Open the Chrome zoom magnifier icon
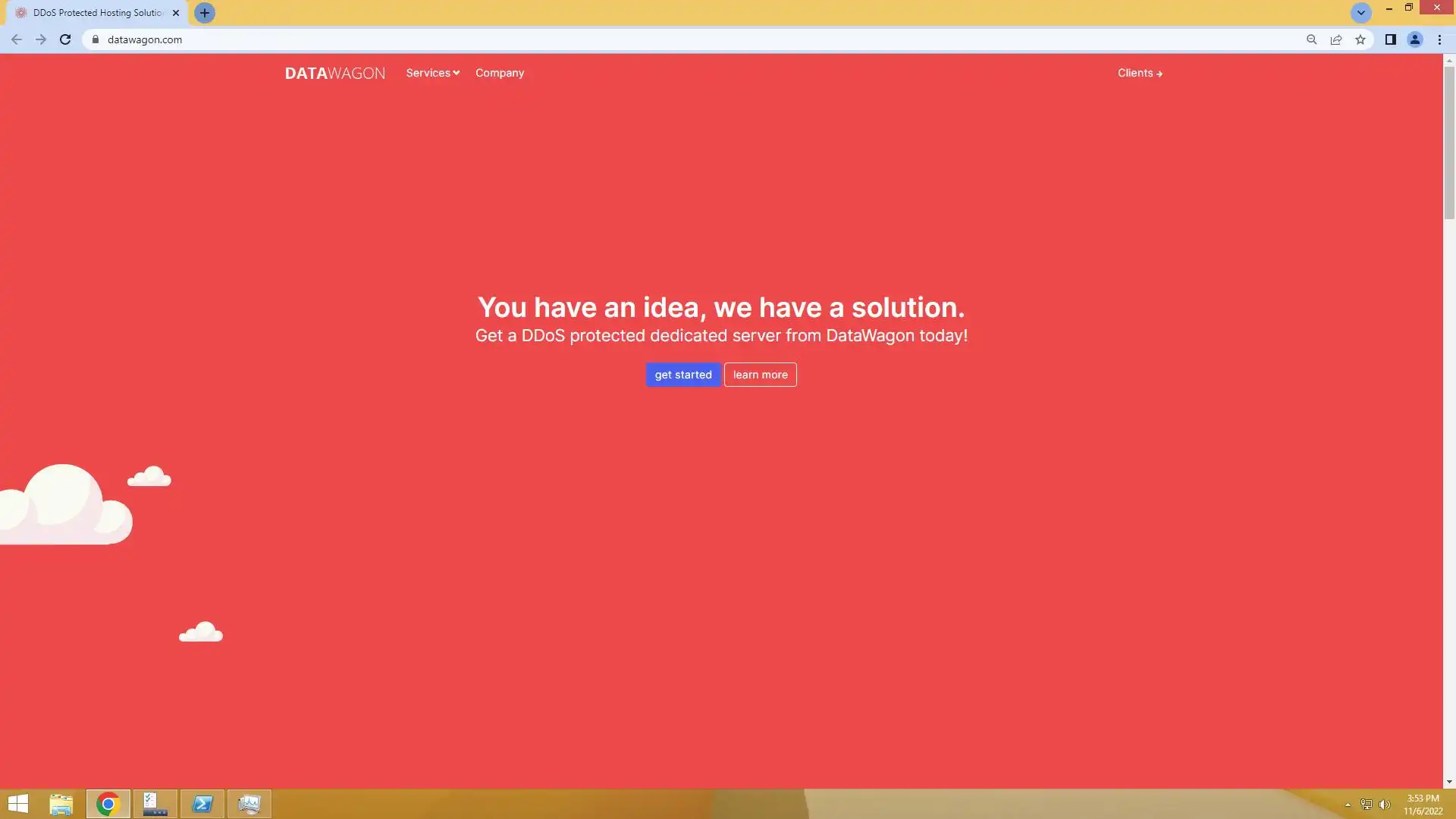The image size is (1456, 819). [x=1311, y=39]
